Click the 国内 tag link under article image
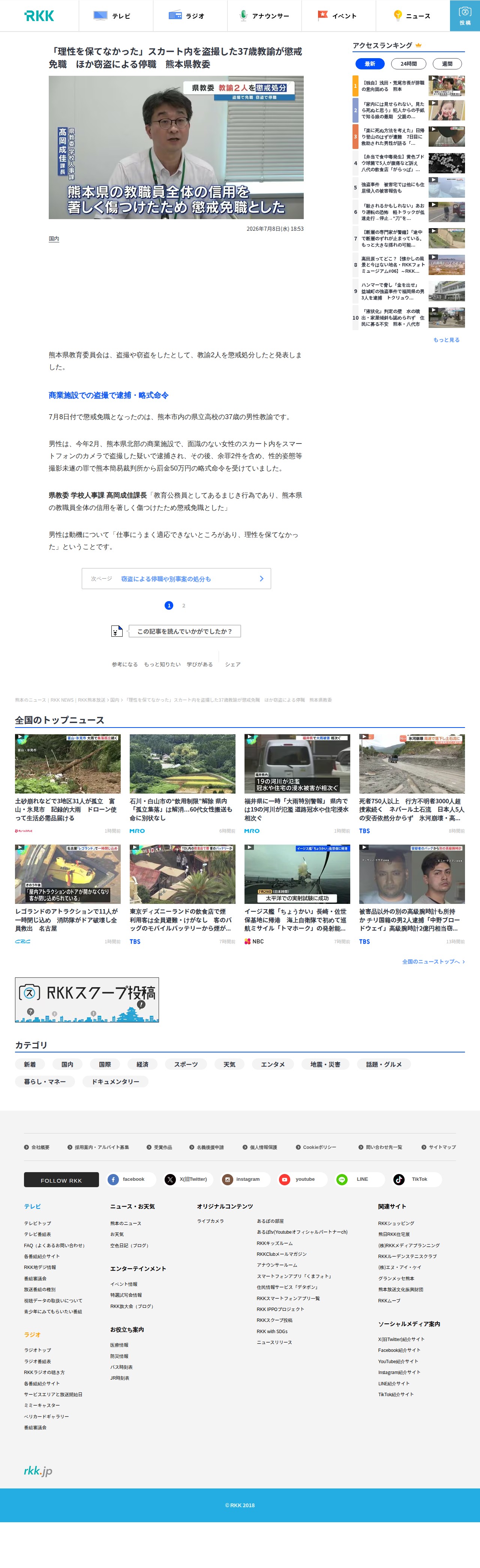The height and width of the screenshot is (1568, 480). pyautogui.click(x=54, y=239)
